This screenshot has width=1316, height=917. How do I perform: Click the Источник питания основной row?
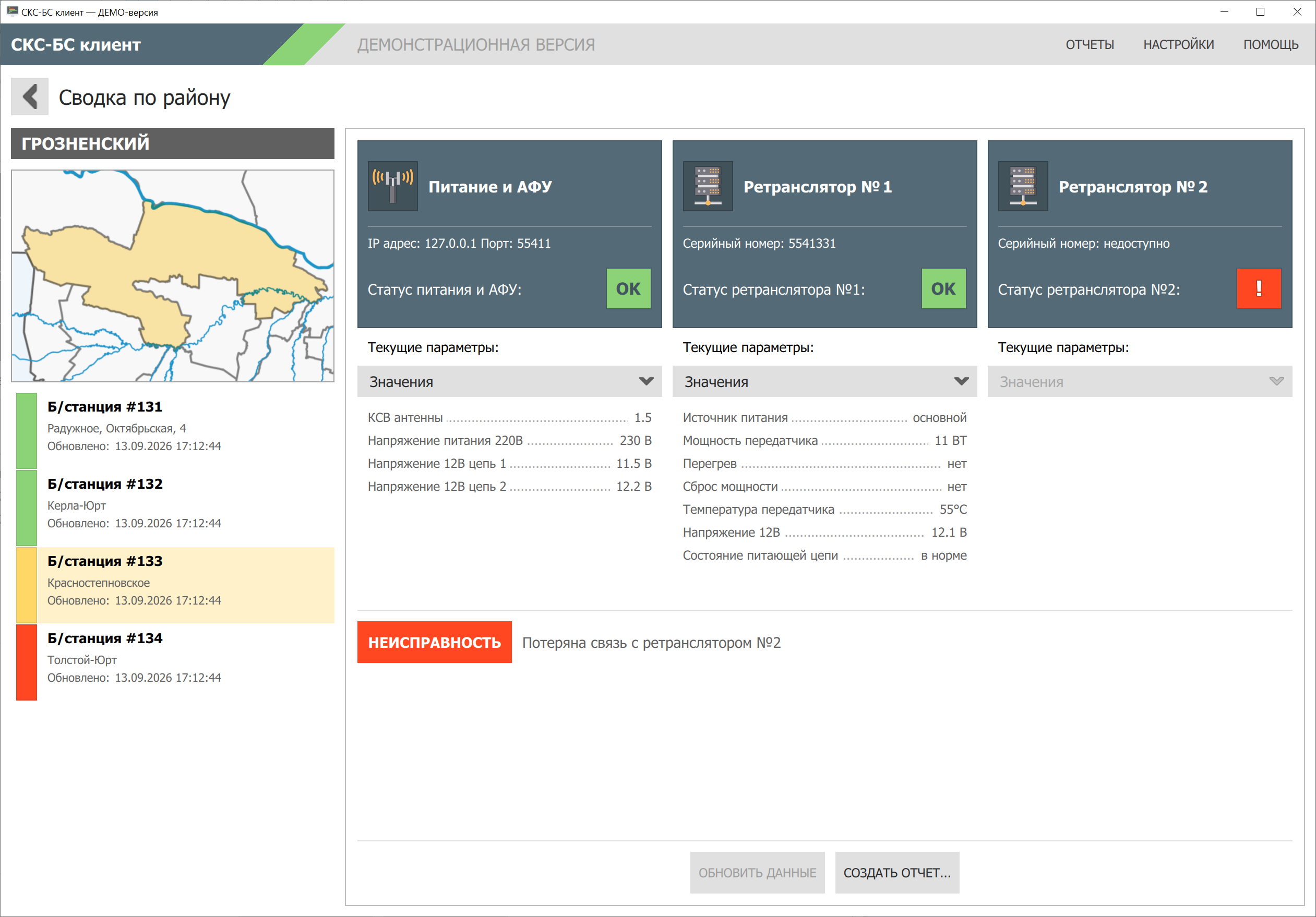click(825, 418)
